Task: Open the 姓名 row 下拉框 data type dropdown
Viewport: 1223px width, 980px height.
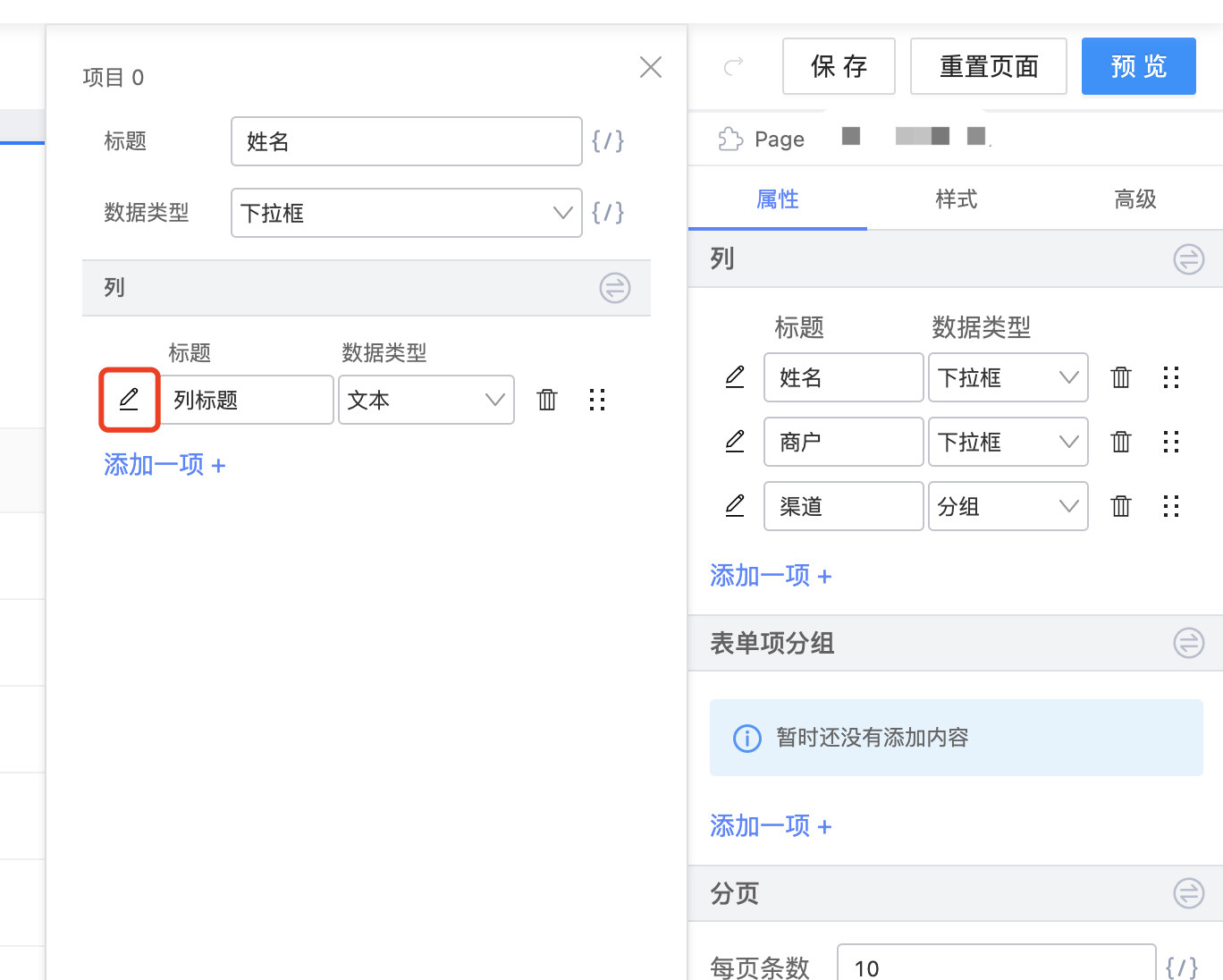Action: click(1008, 377)
